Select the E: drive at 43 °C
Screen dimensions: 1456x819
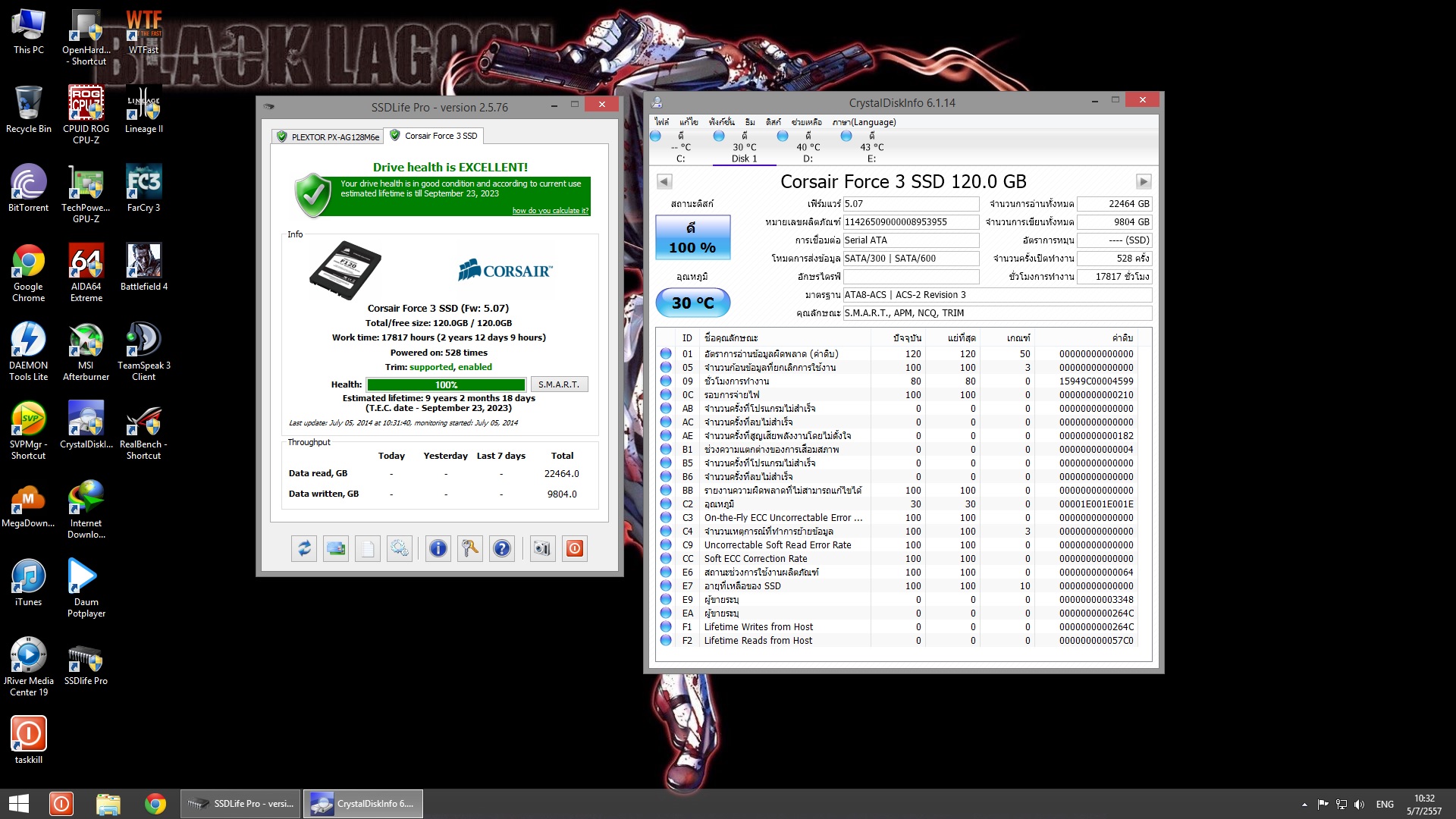[x=871, y=147]
